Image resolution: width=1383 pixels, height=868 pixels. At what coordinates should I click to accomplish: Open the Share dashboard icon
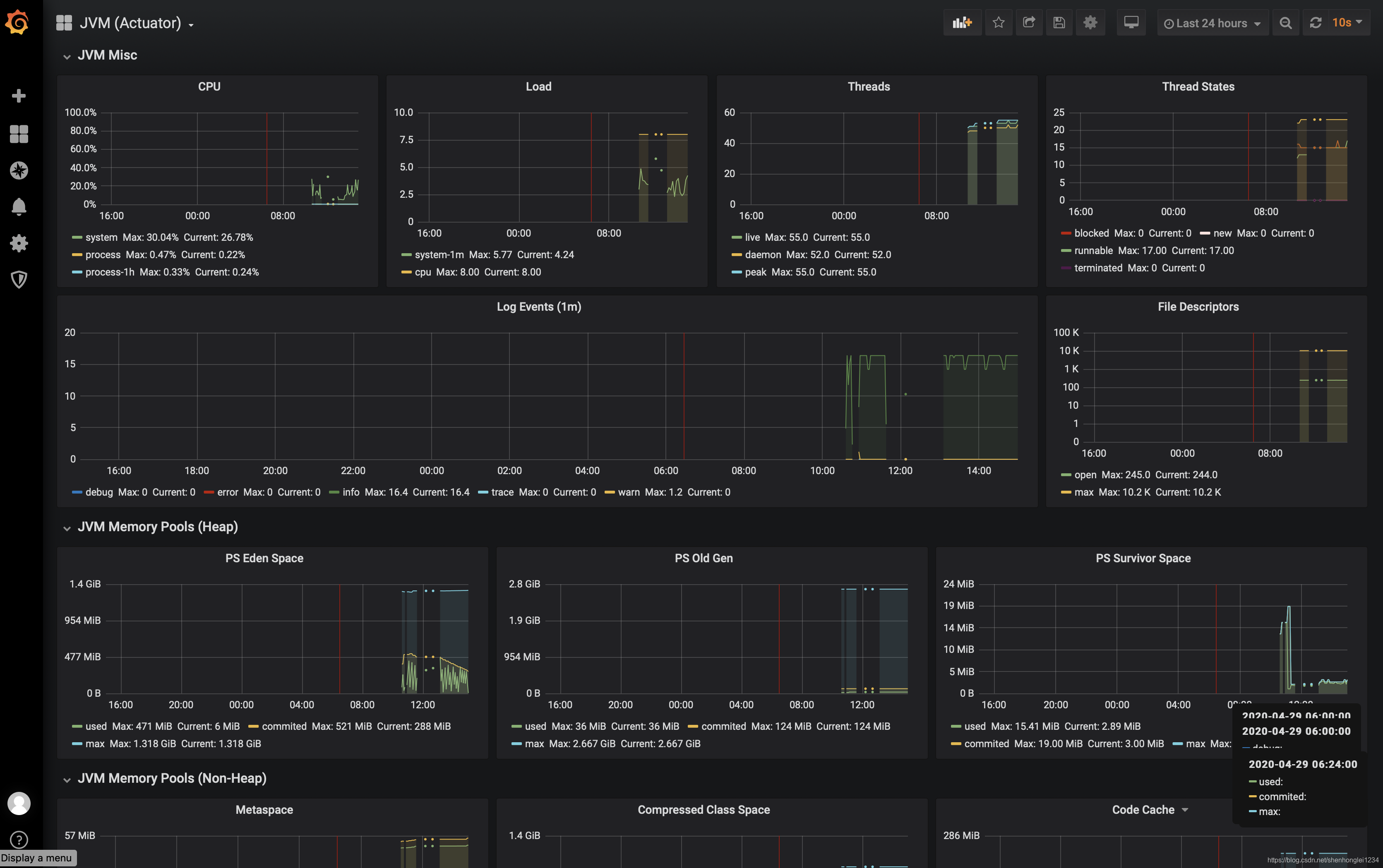coord(1029,23)
